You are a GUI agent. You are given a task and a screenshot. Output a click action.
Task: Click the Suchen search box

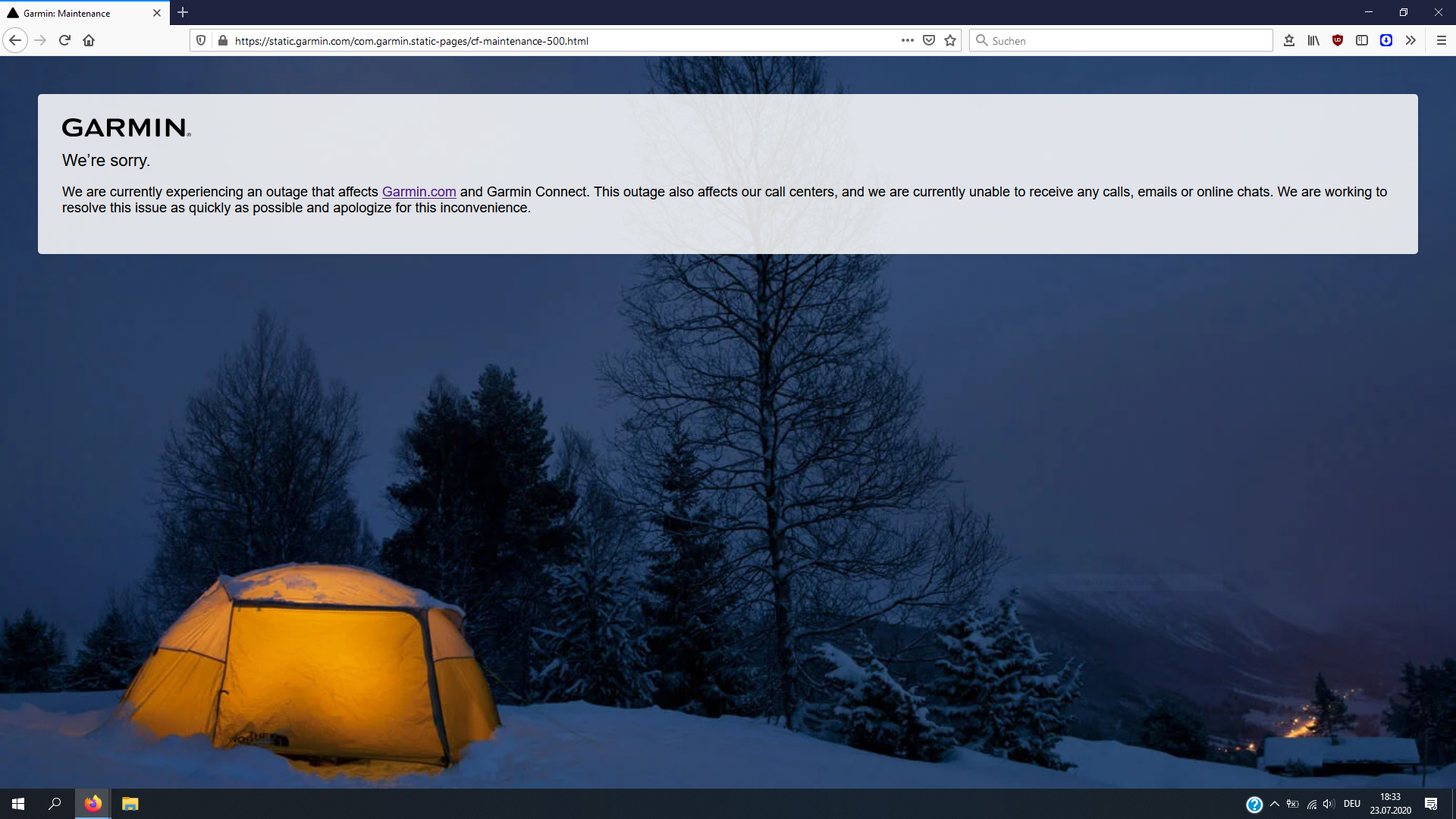click(x=1121, y=40)
